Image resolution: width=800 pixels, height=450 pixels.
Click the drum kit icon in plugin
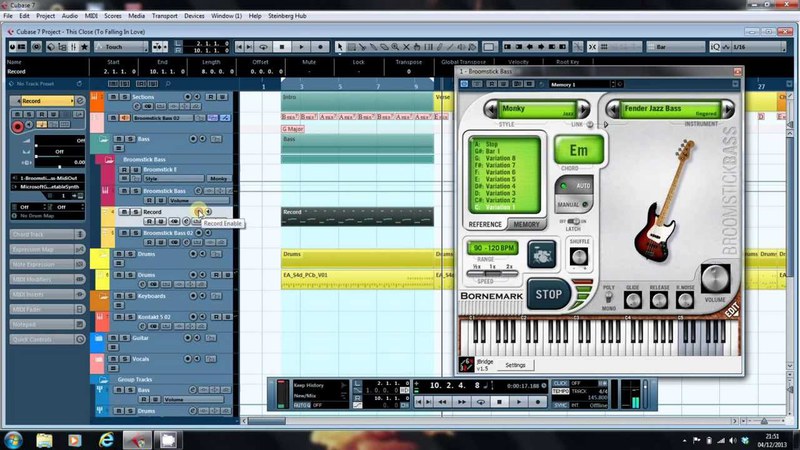click(x=541, y=254)
